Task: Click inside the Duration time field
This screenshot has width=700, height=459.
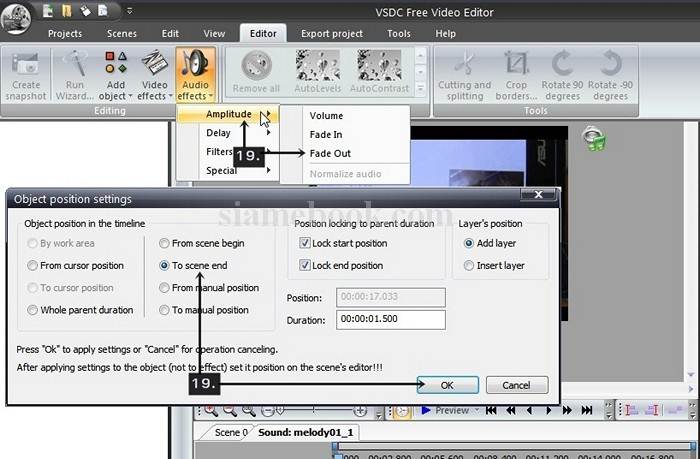Action: tap(391, 320)
